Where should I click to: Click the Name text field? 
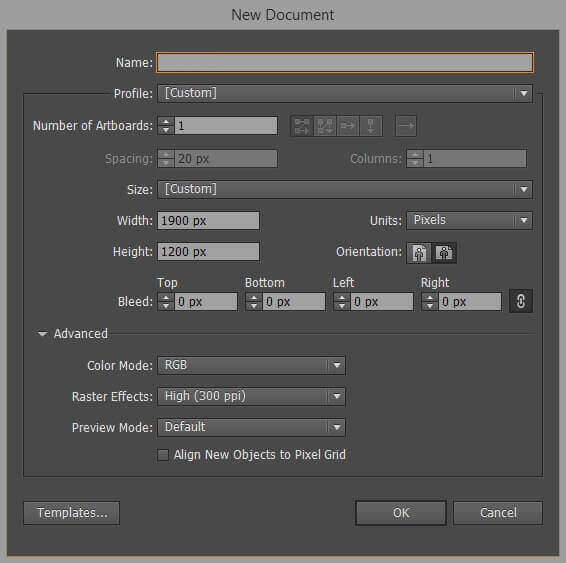(x=345, y=63)
